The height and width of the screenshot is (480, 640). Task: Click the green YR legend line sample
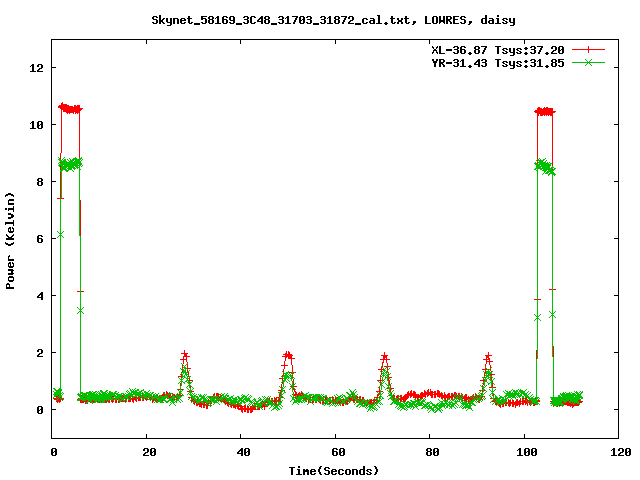click(x=589, y=62)
